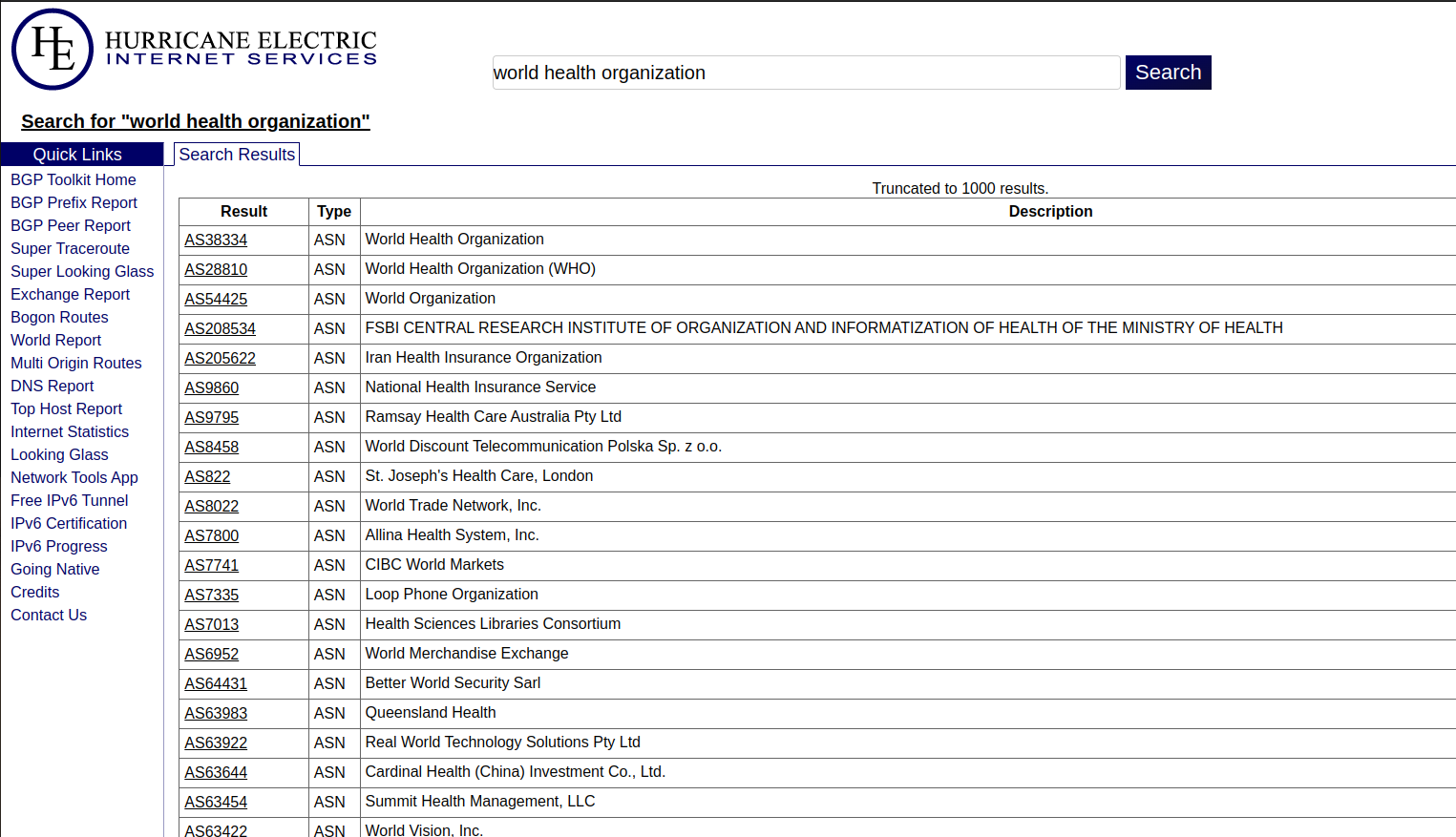Viewport: 1456px width, 837px height.
Task: Open Internet Statistics link
Action: [70, 431]
